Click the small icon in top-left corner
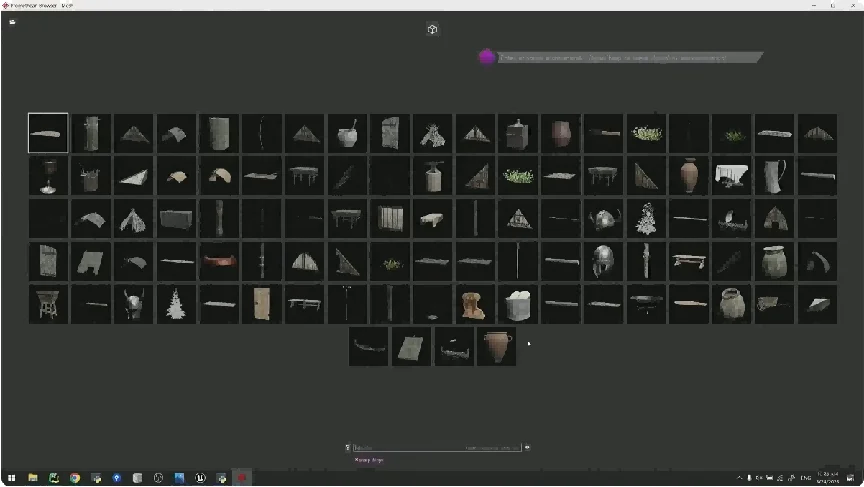 point(12,21)
